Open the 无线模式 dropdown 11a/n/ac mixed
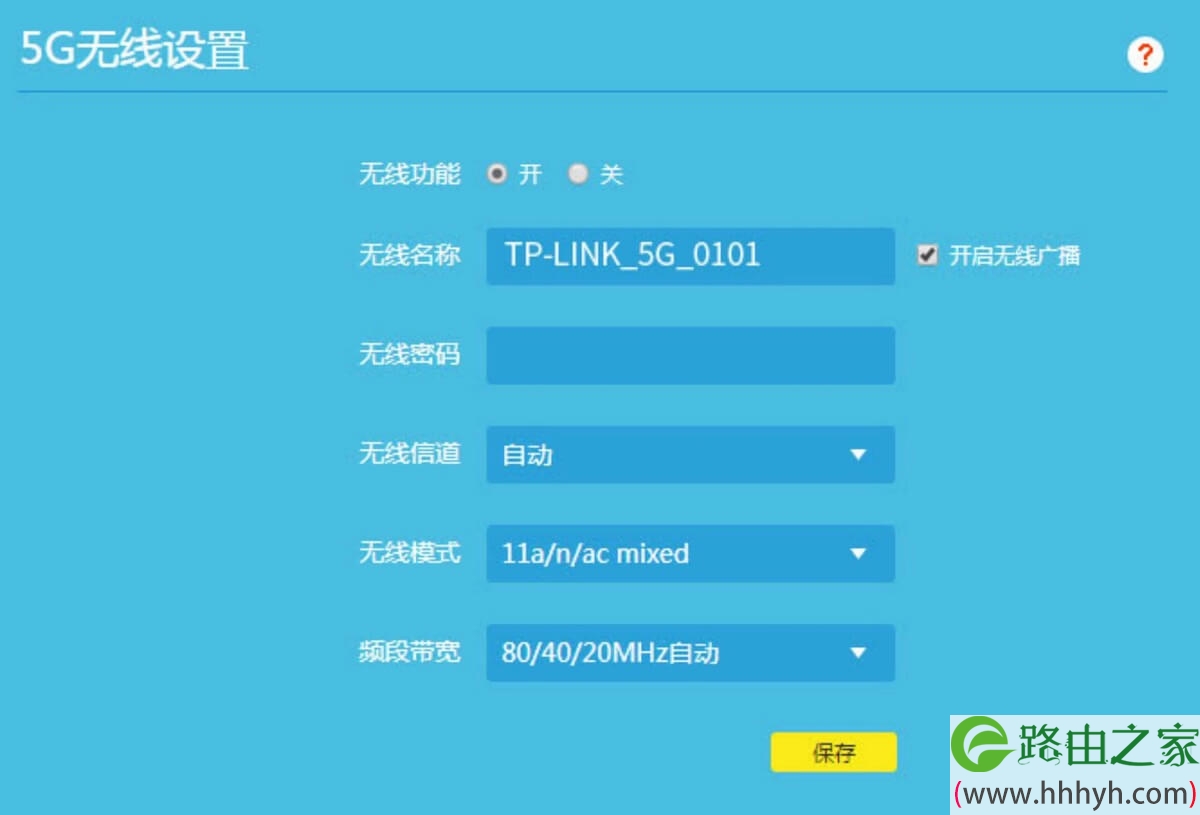 click(690, 554)
